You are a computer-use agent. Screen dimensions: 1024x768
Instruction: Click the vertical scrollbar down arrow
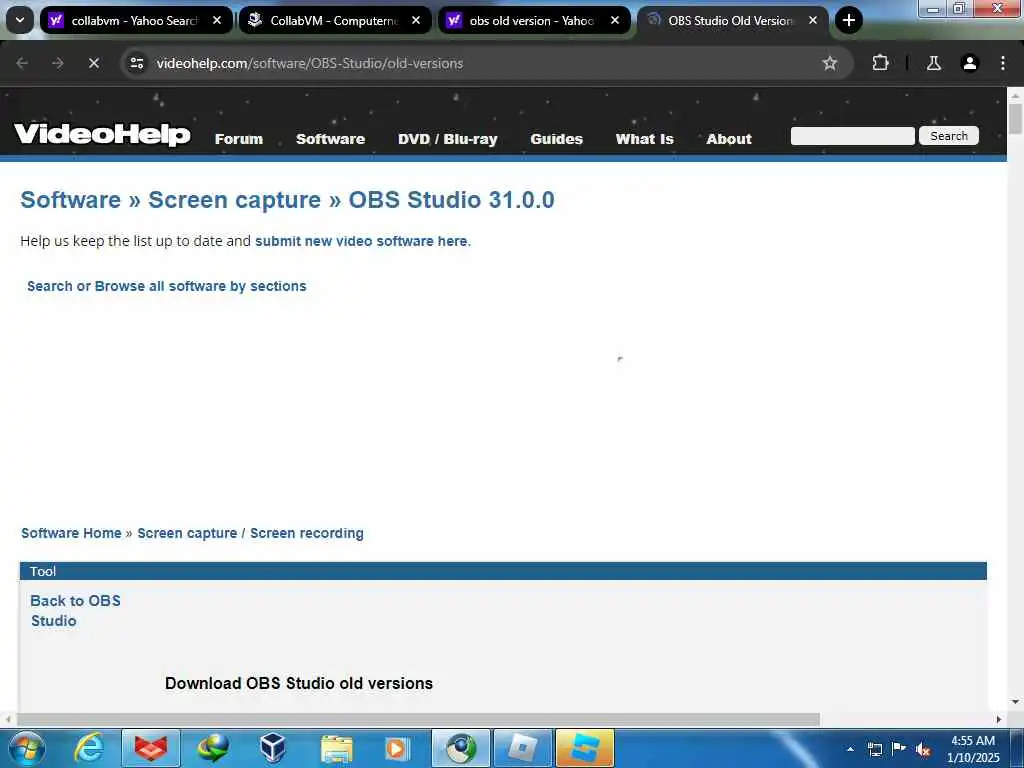coord(1016,702)
